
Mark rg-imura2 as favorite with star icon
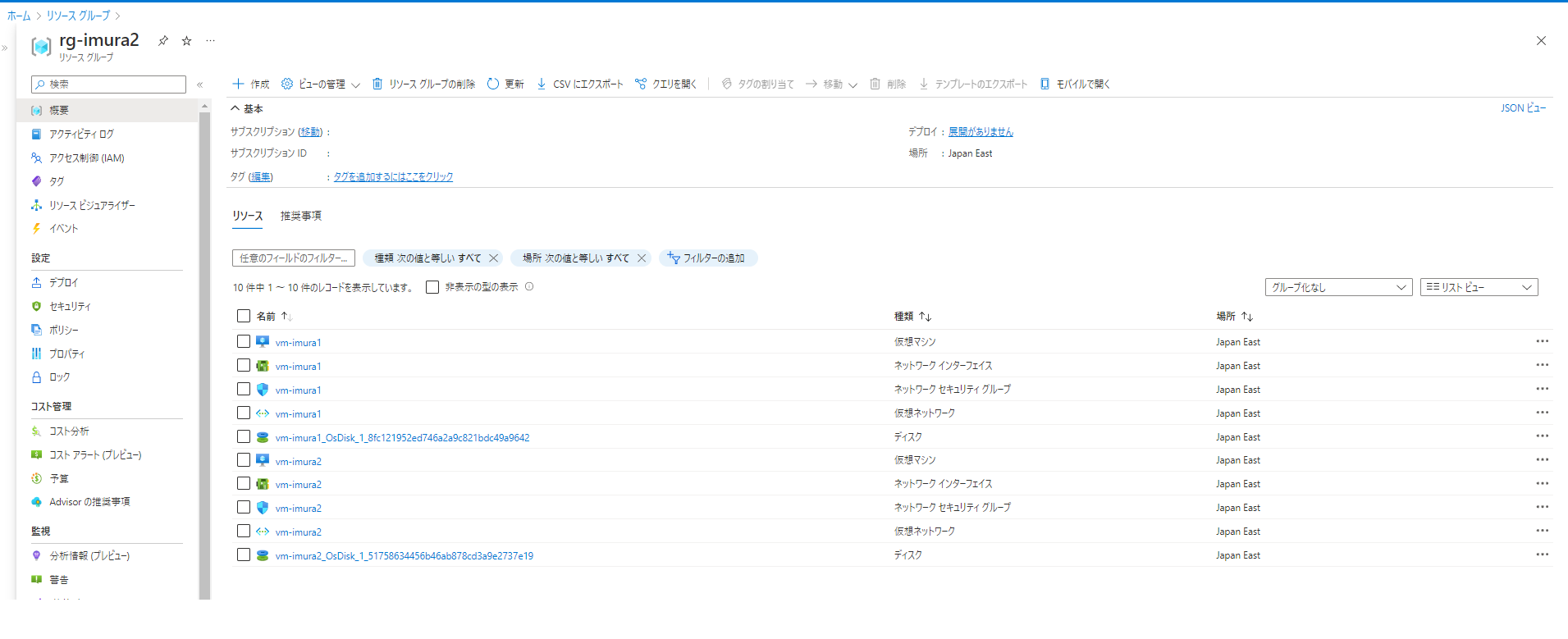point(186,40)
